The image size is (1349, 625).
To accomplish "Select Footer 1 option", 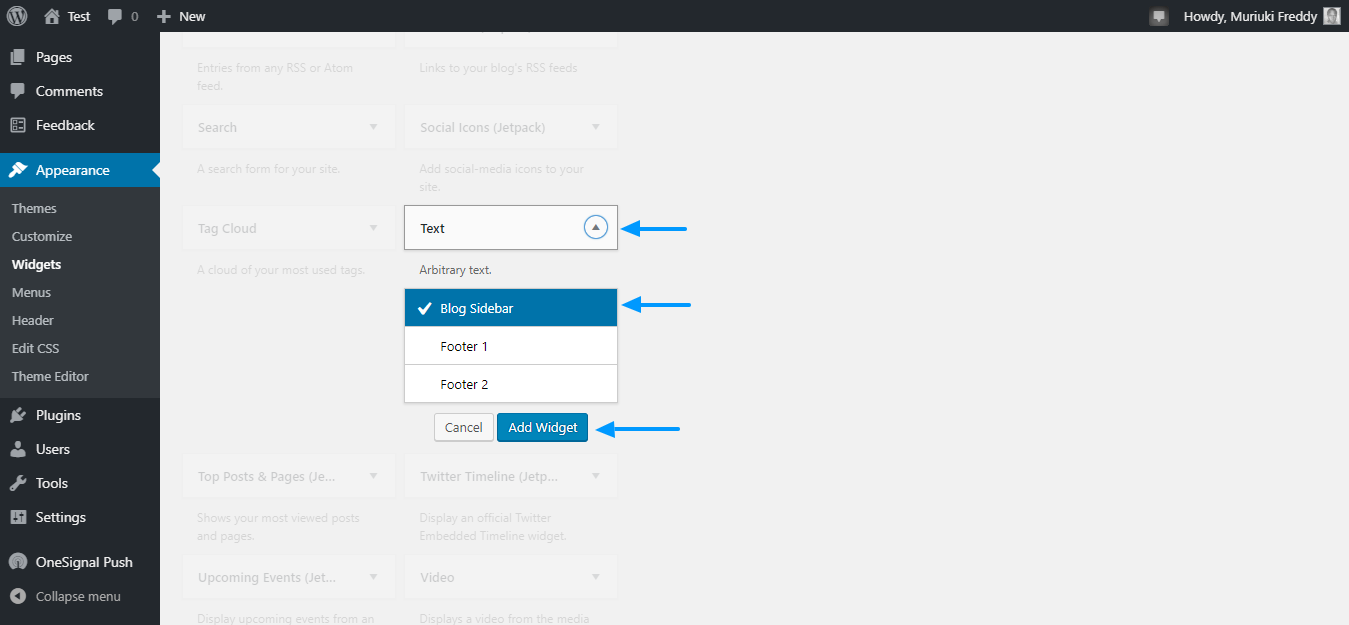I will pyautogui.click(x=511, y=346).
